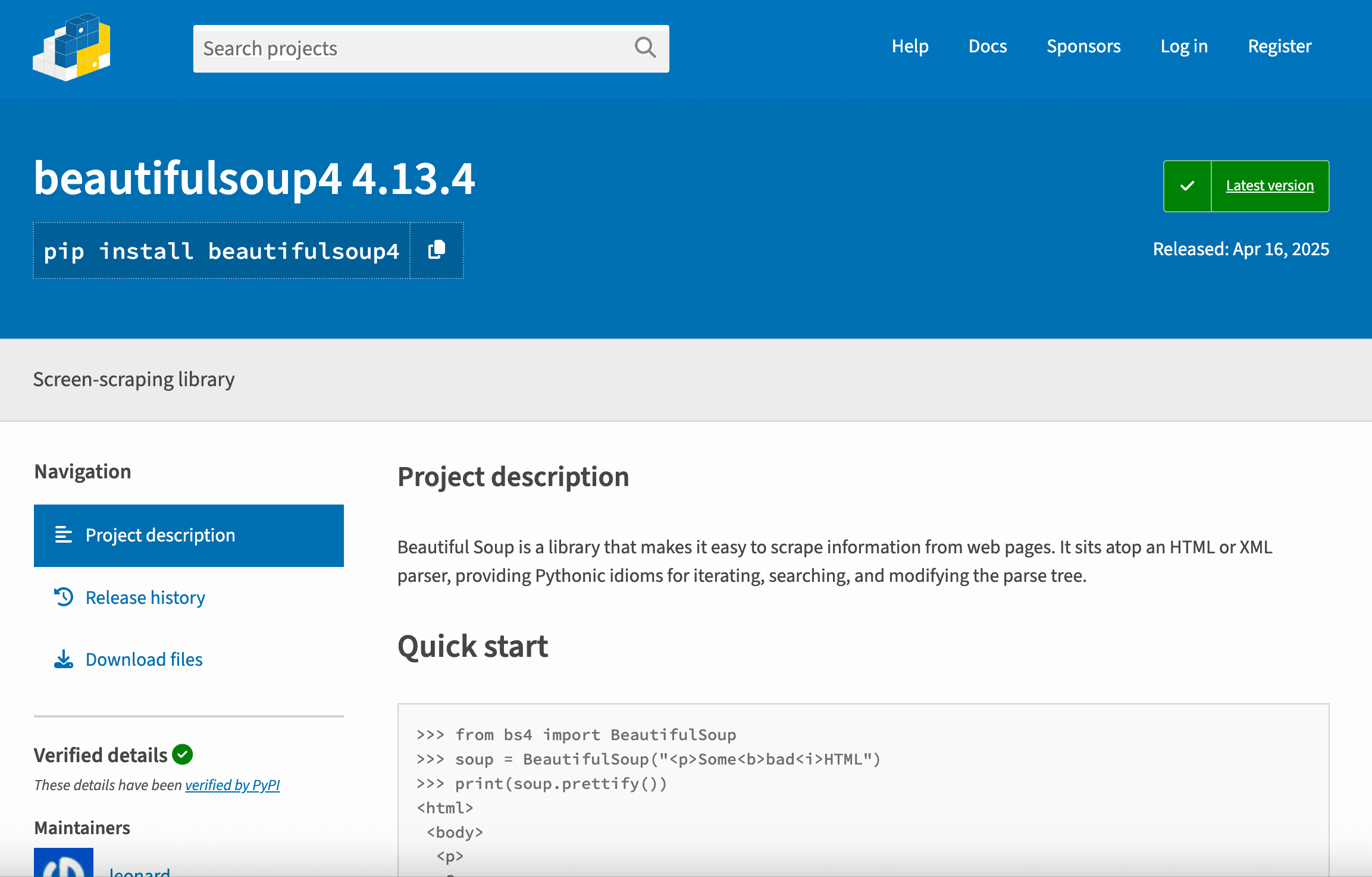Click the Screen-scraping library summary text
Viewport: 1372px width, 877px height.
(x=134, y=379)
